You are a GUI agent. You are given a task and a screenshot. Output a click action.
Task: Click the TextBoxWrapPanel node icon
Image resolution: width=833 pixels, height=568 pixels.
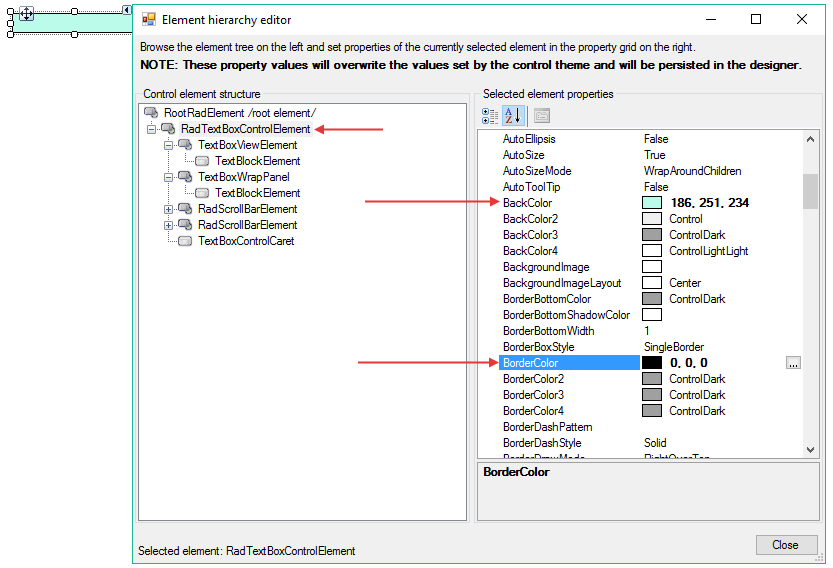[x=185, y=176]
